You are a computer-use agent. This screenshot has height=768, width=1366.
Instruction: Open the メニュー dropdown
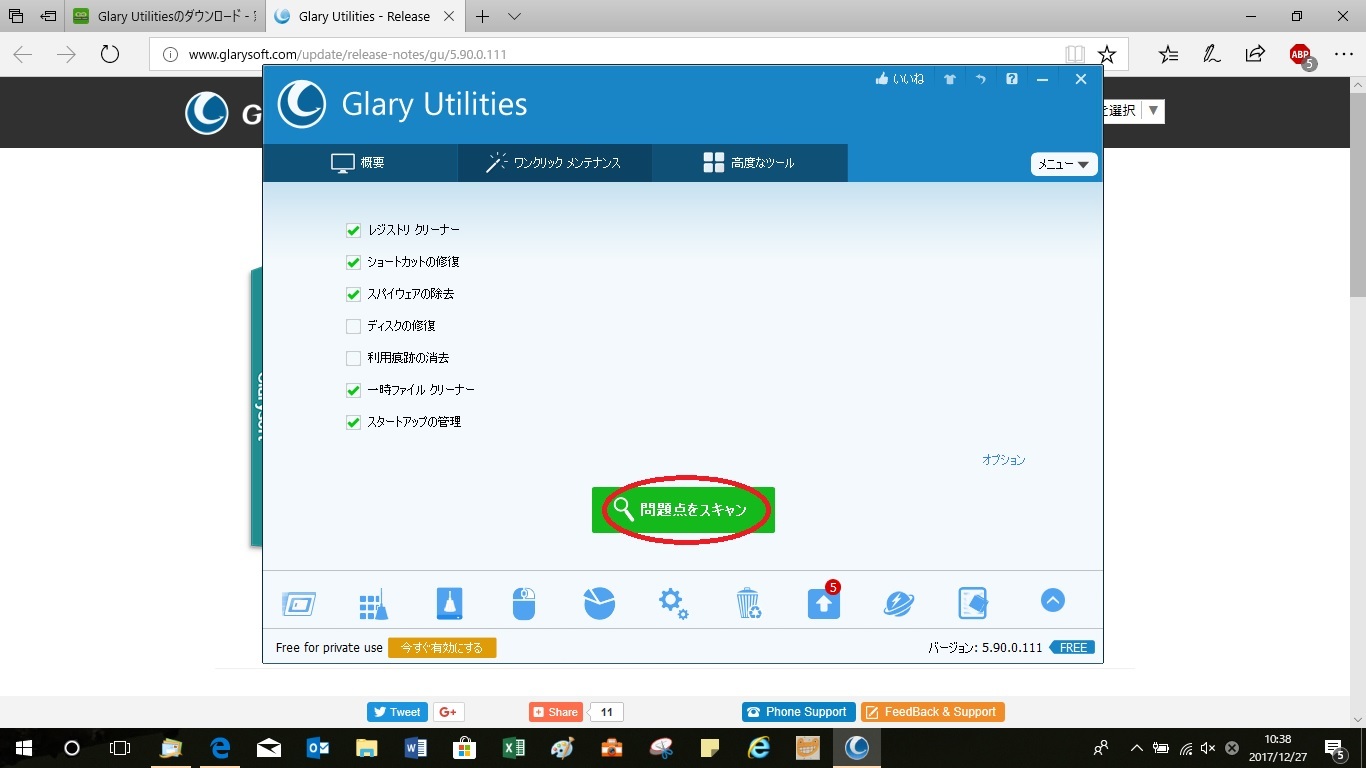[1064, 164]
